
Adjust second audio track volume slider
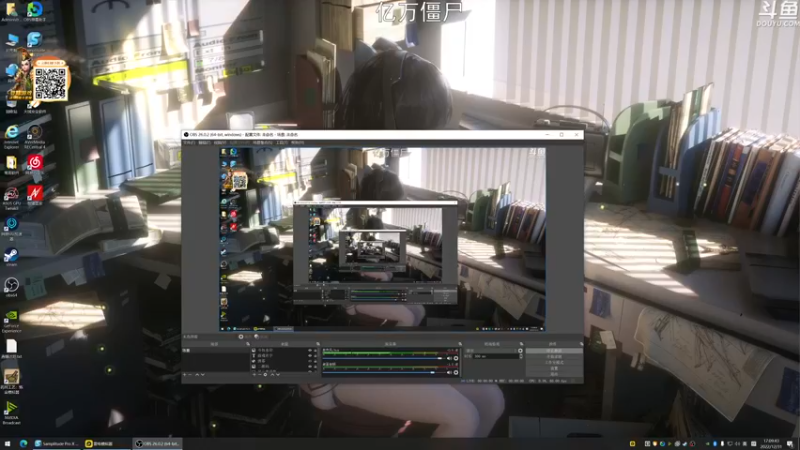pos(384,372)
